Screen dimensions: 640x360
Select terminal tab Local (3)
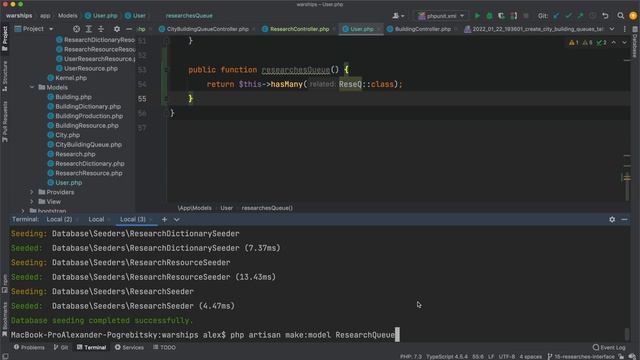coord(133,220)
